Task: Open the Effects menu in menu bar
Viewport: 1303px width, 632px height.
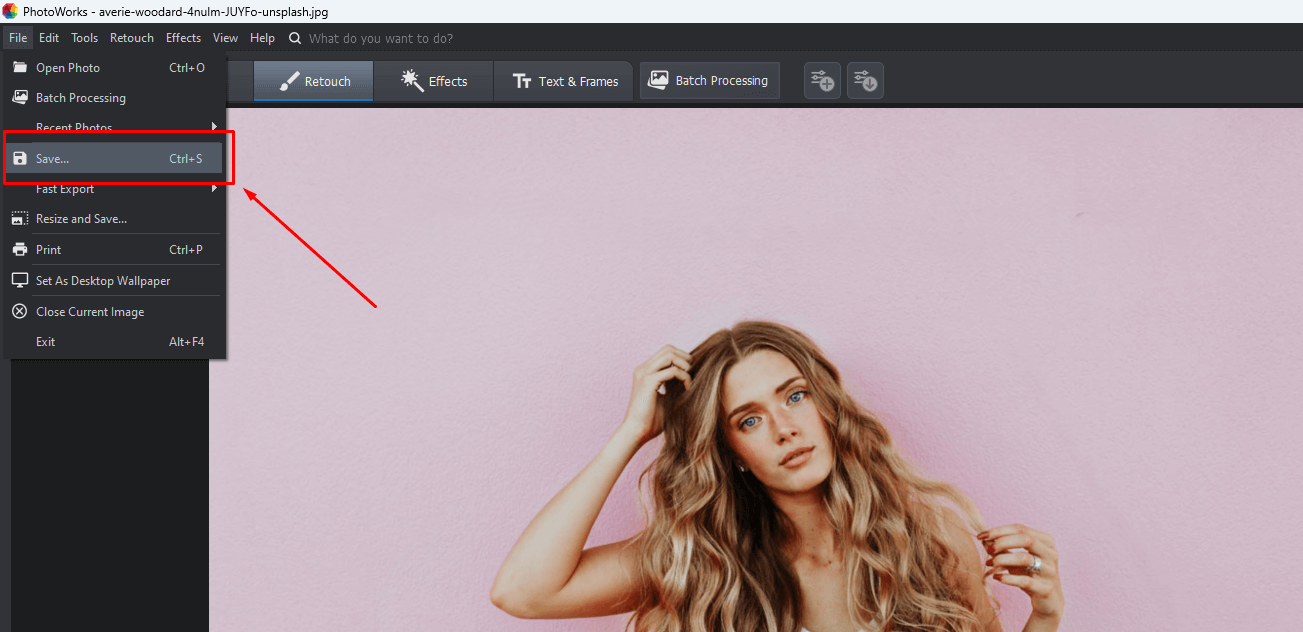Action: [x=183, y=38]
